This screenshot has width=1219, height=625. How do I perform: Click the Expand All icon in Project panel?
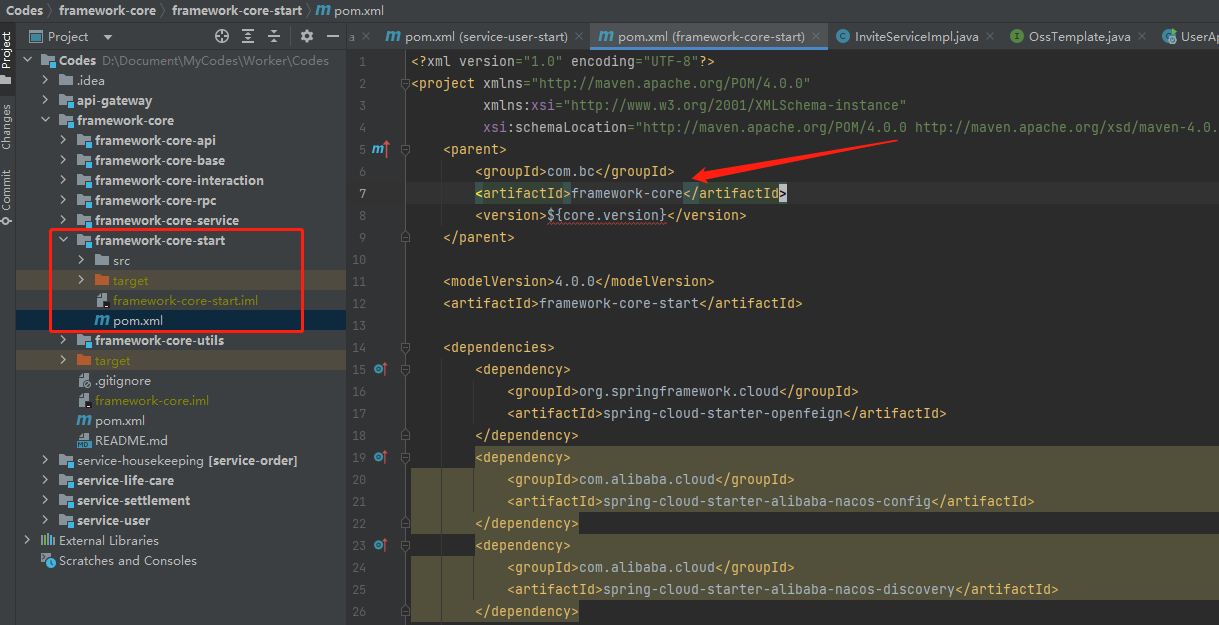(x=249, y=36)
